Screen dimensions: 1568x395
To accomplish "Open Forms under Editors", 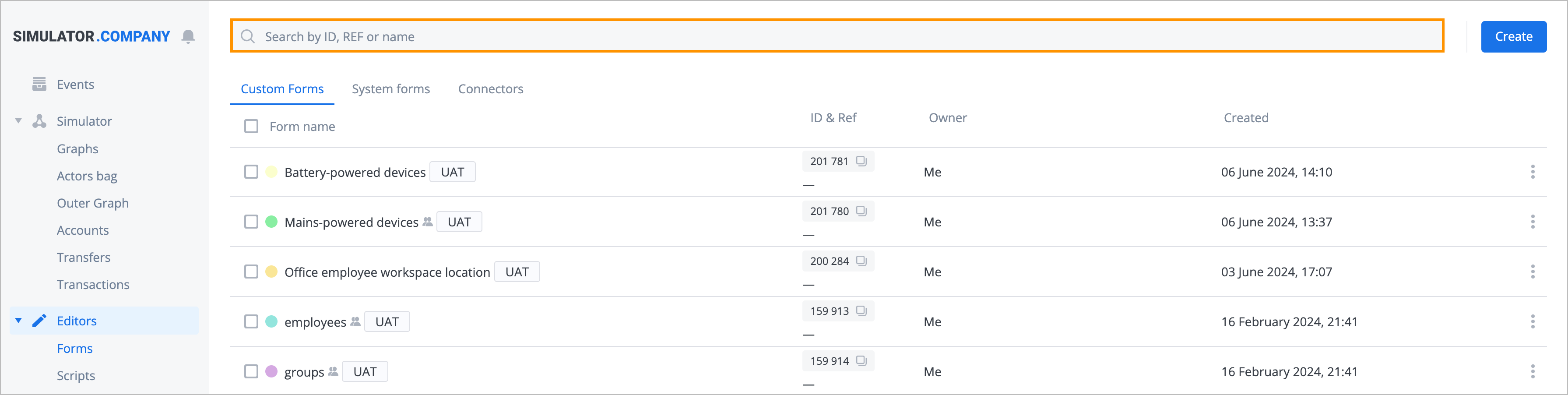I will pos(75,349).
